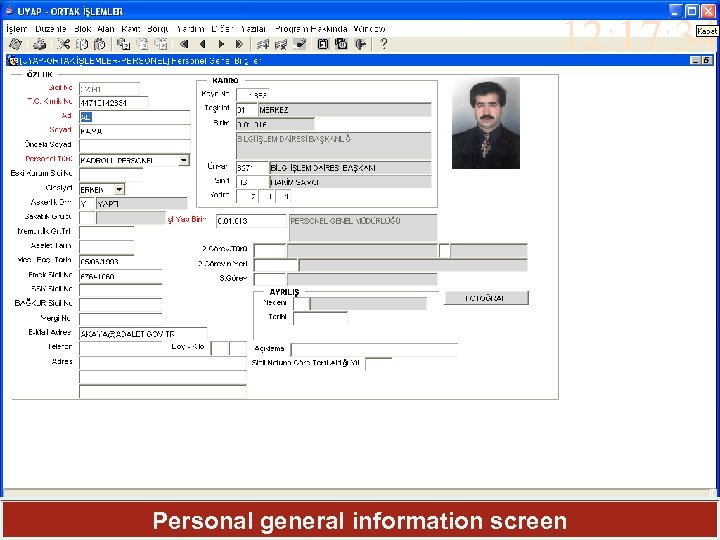Viewport: 720px width, 540px height.
Task: Click the Soyadı surname field
Action: pos(135,131)
